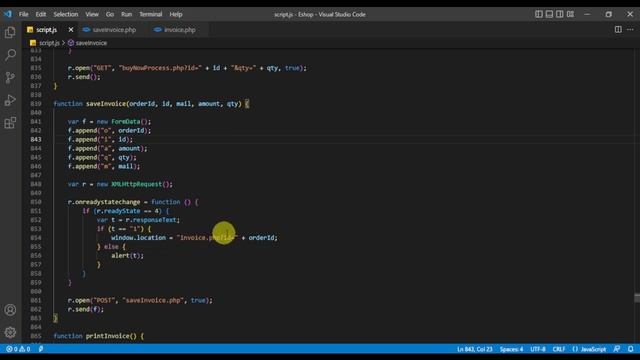This screenshot has height=360, width=640.
Task: Open the notifications bell
Action: 631,349
